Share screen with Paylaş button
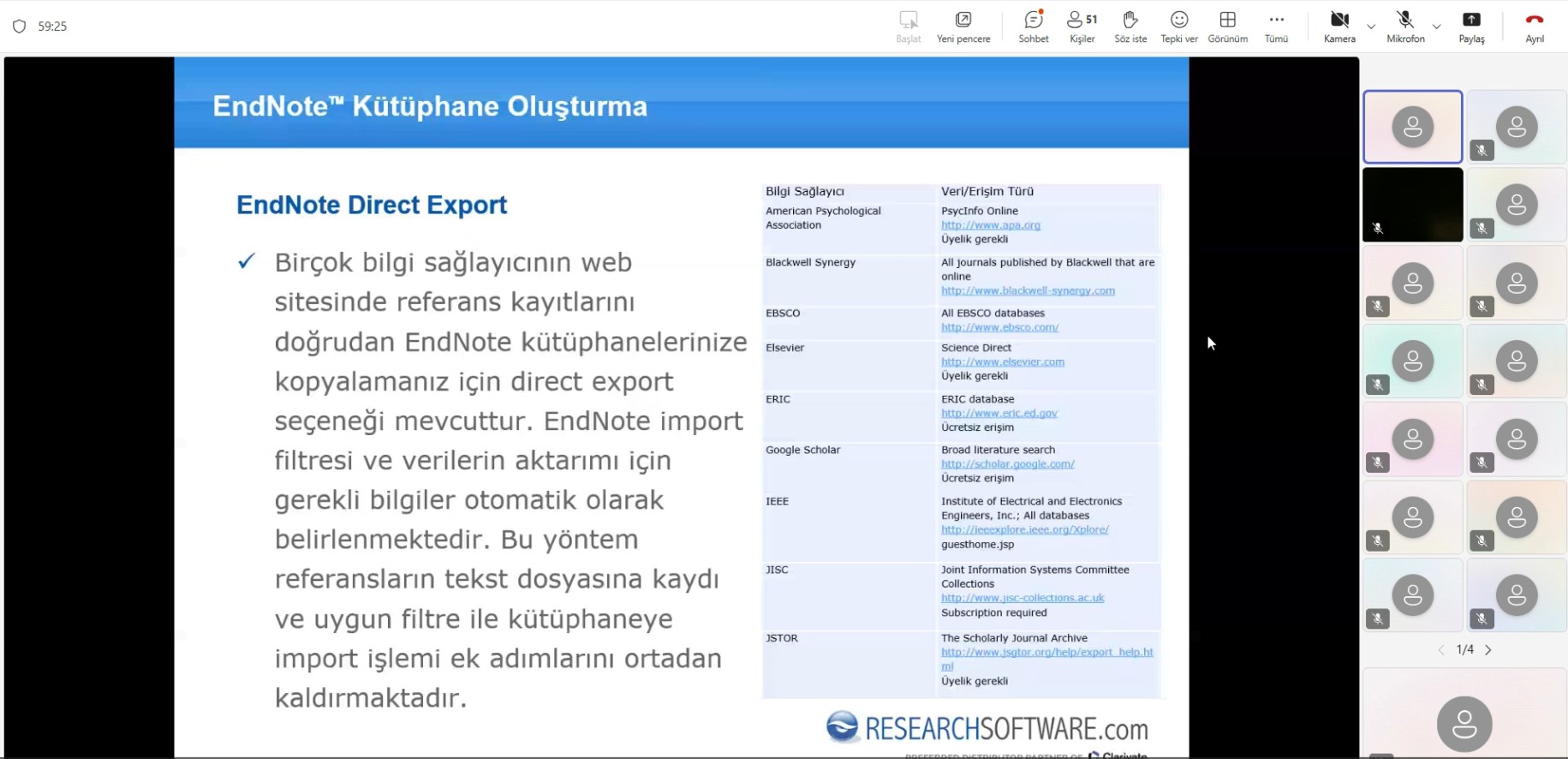1568x759 pixels. (x=1471, y=27)
